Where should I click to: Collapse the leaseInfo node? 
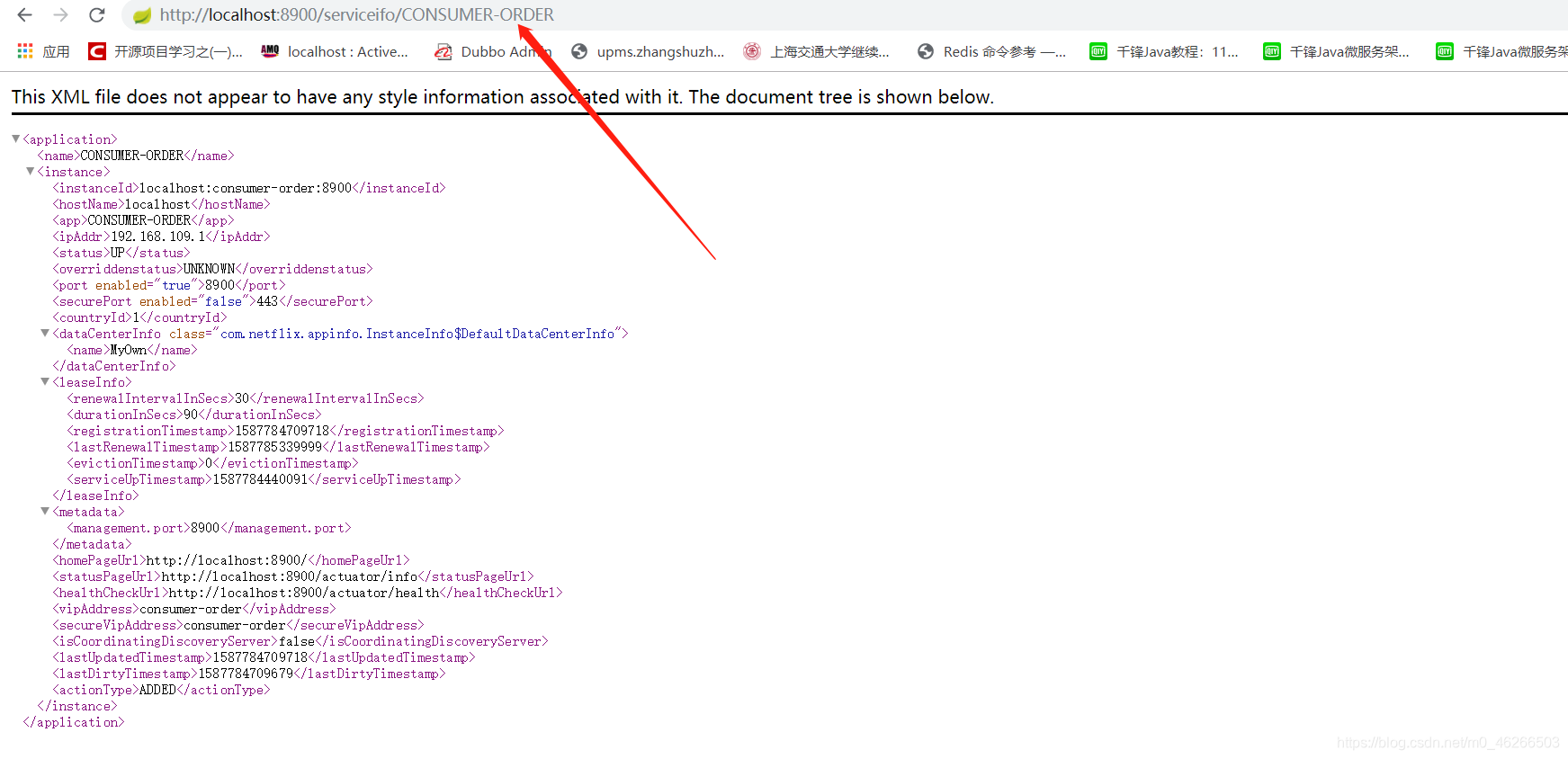[x=45, y=381]
